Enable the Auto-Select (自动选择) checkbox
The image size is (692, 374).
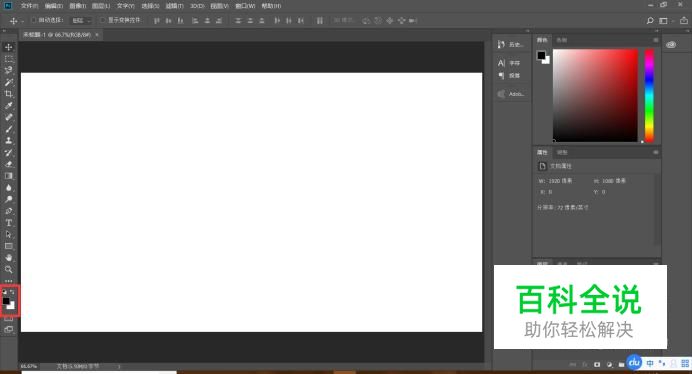coord(34,20)
